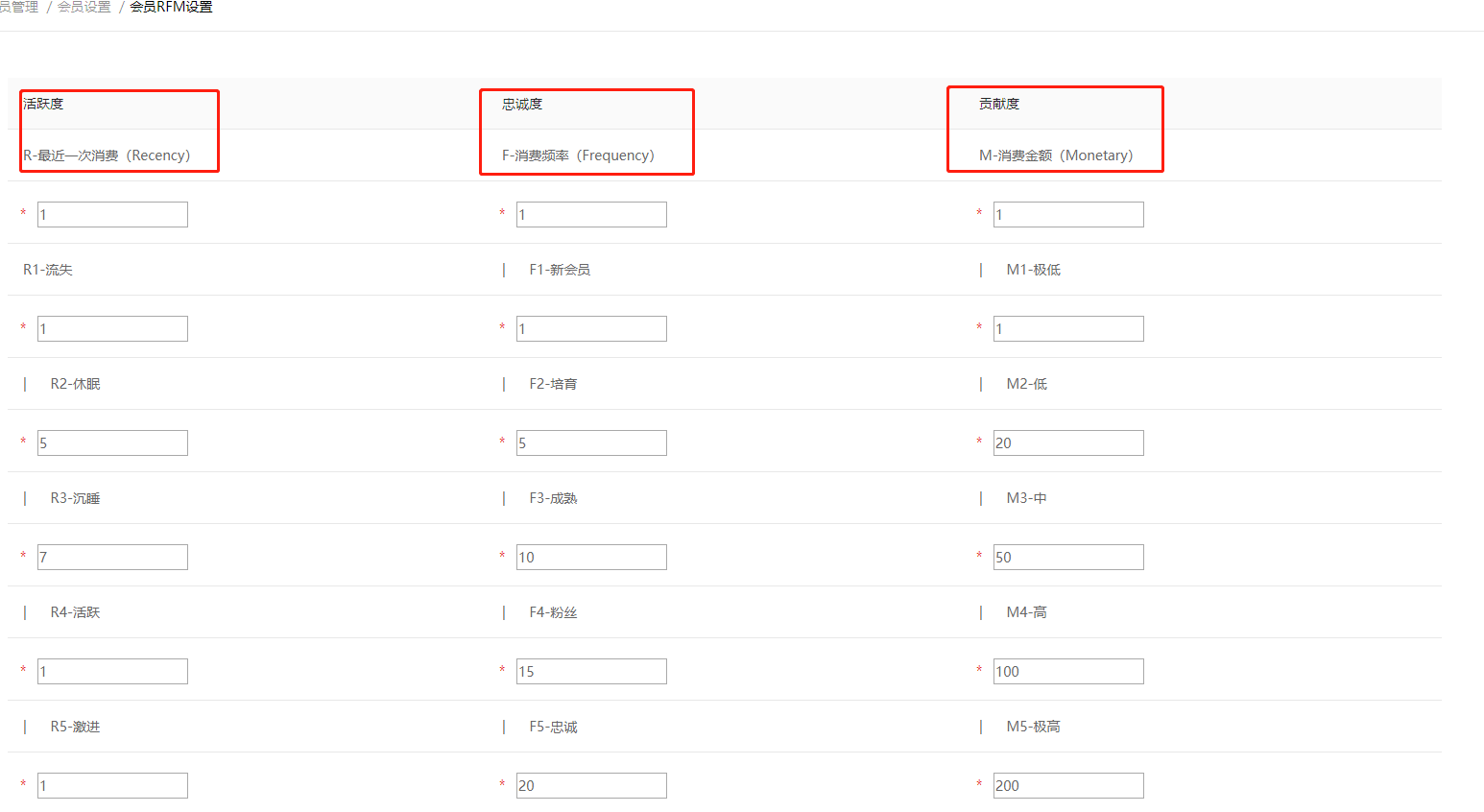The image size is (1484, 812).
Task: Click the R4-活跃 label
Action: pyautogui.click(x=75, y=612)
